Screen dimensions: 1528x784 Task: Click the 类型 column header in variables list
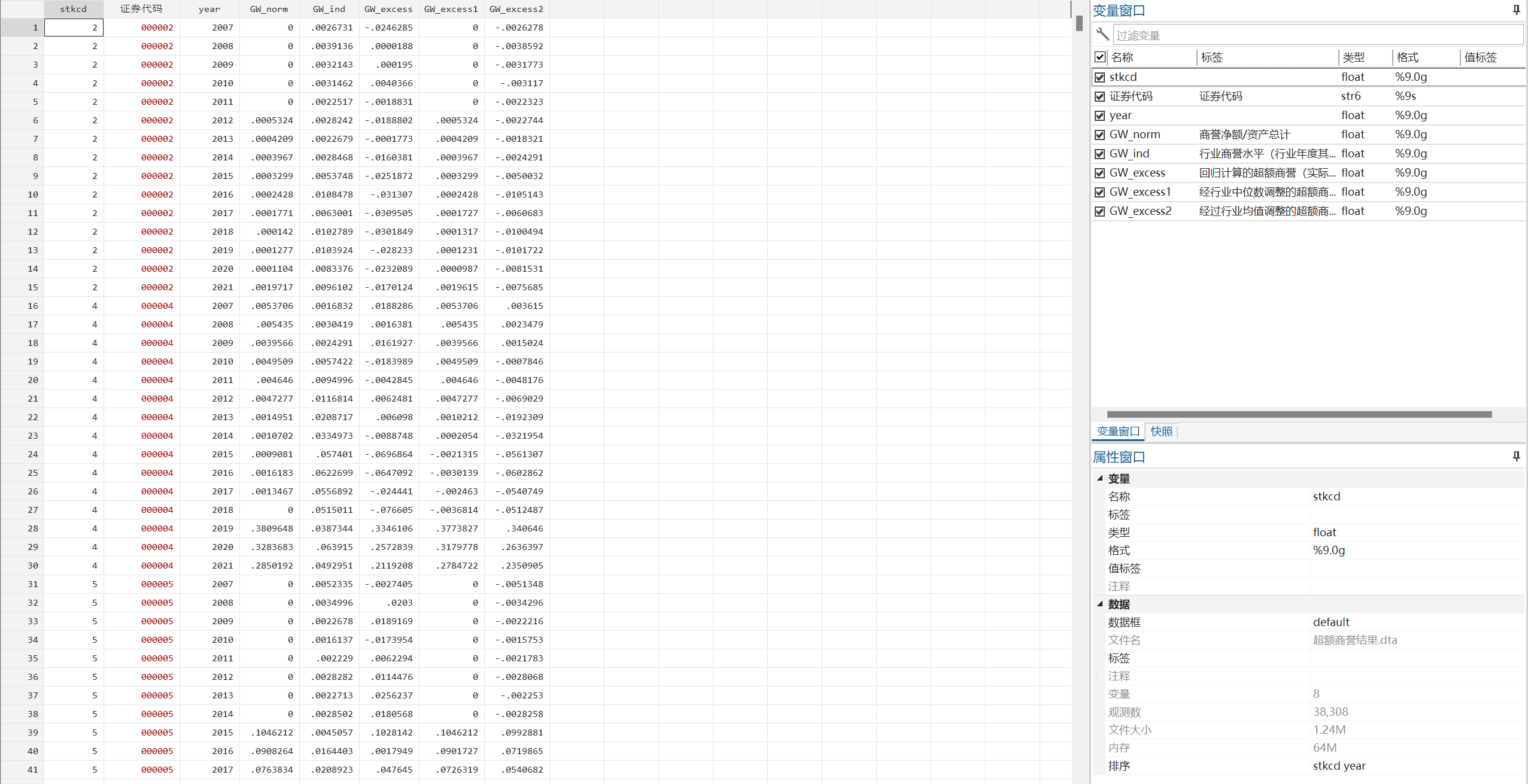[1353, 57]
